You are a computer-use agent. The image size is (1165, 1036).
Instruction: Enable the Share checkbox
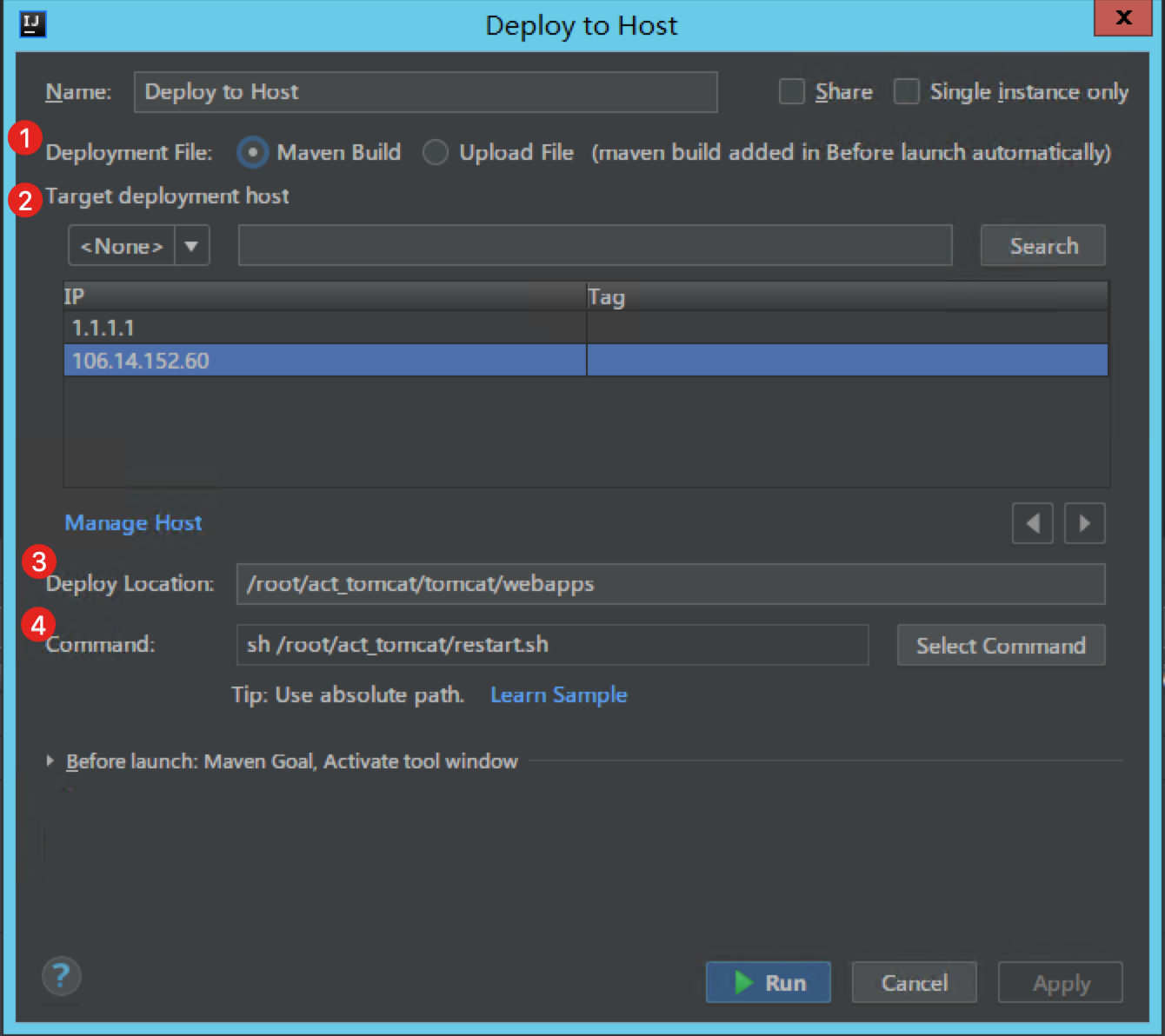[791, 91]
